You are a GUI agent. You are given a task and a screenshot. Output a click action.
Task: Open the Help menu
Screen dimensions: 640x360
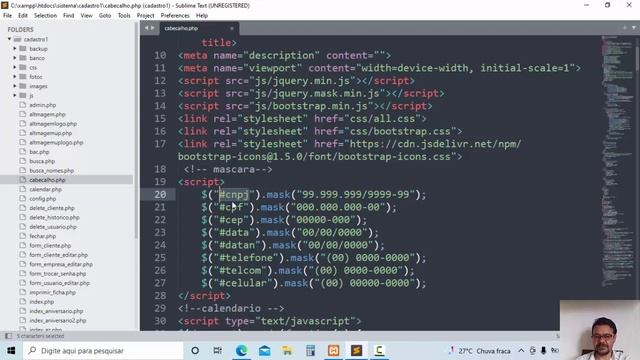tap(202, 16)
